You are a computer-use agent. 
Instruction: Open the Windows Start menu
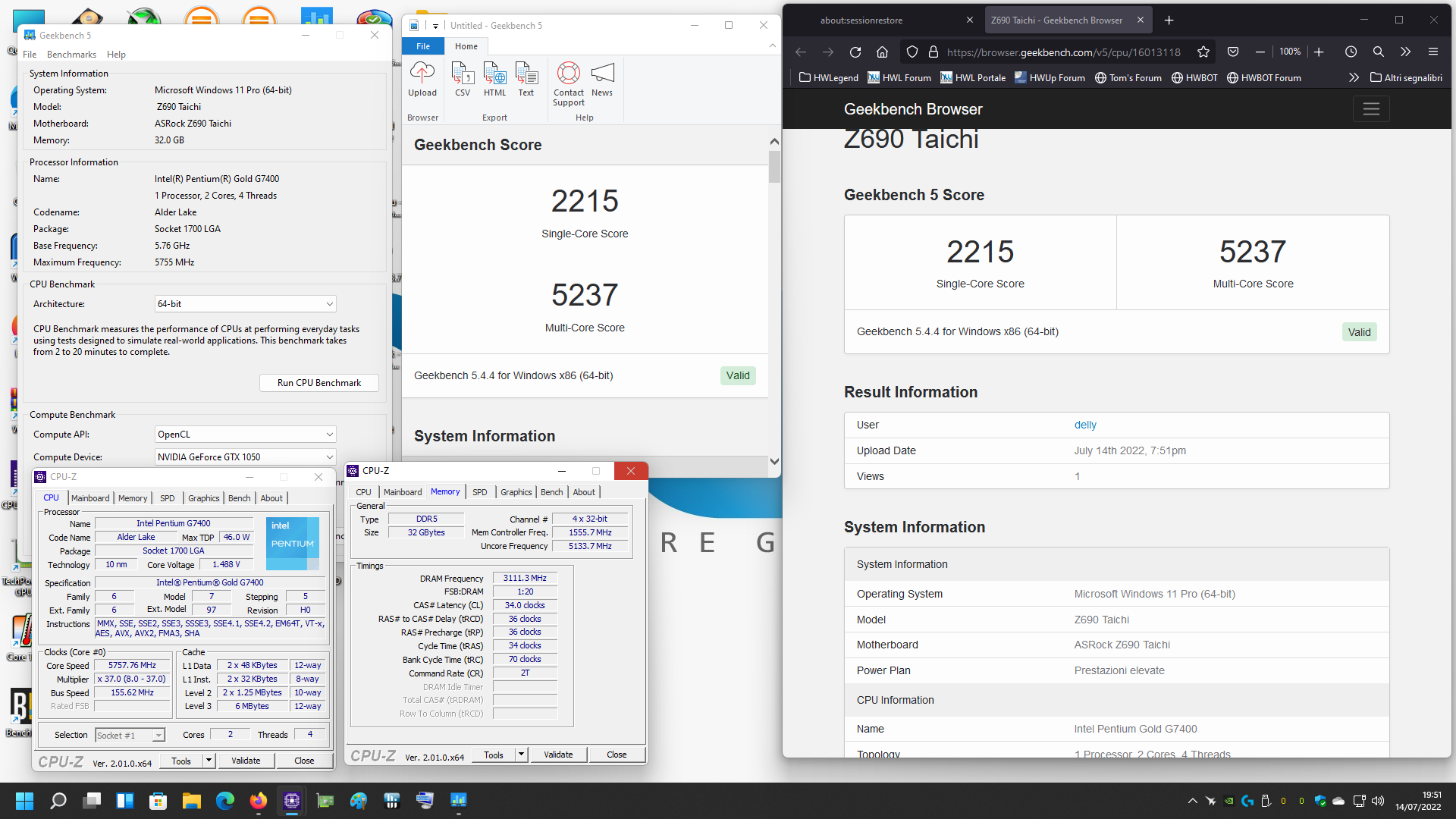click(24, 801)
